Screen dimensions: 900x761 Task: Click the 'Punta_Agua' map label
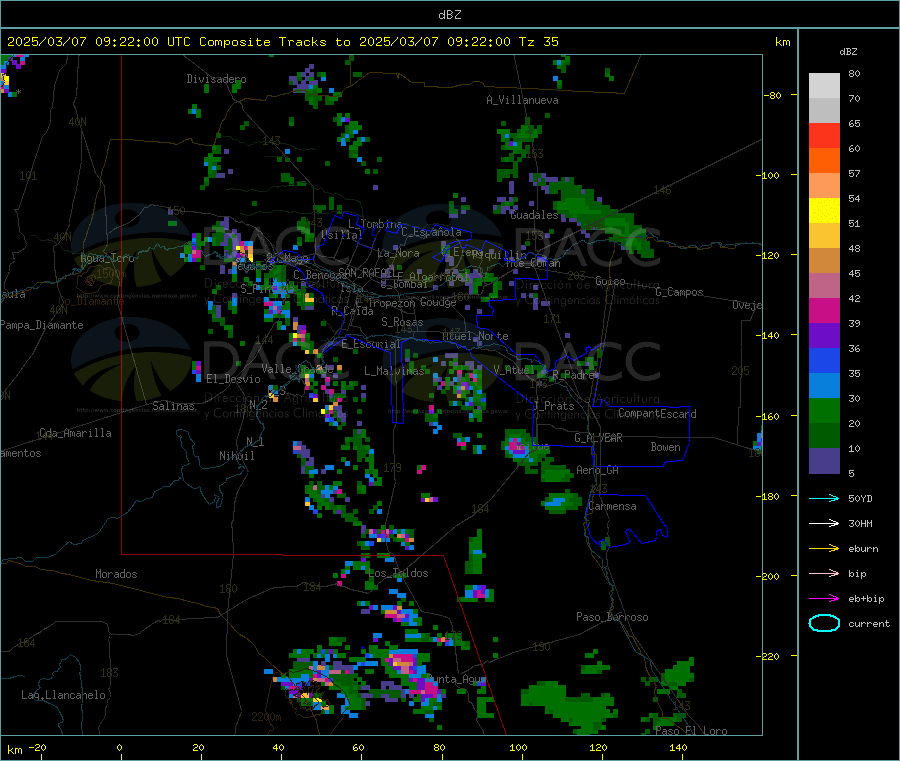[456, 679]
